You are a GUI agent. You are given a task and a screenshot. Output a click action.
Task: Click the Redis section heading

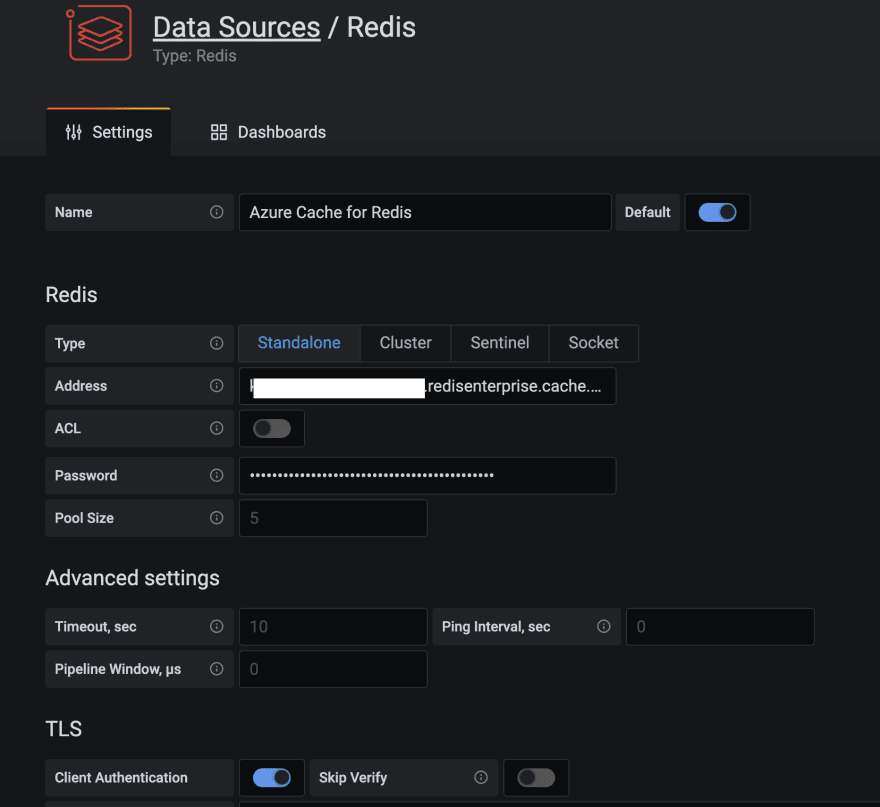71,295
